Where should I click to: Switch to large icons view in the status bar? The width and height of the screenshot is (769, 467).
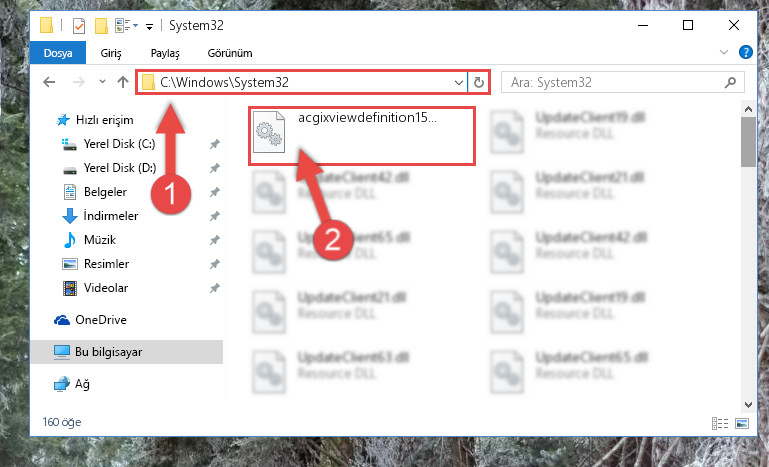[x=742, y=423]
